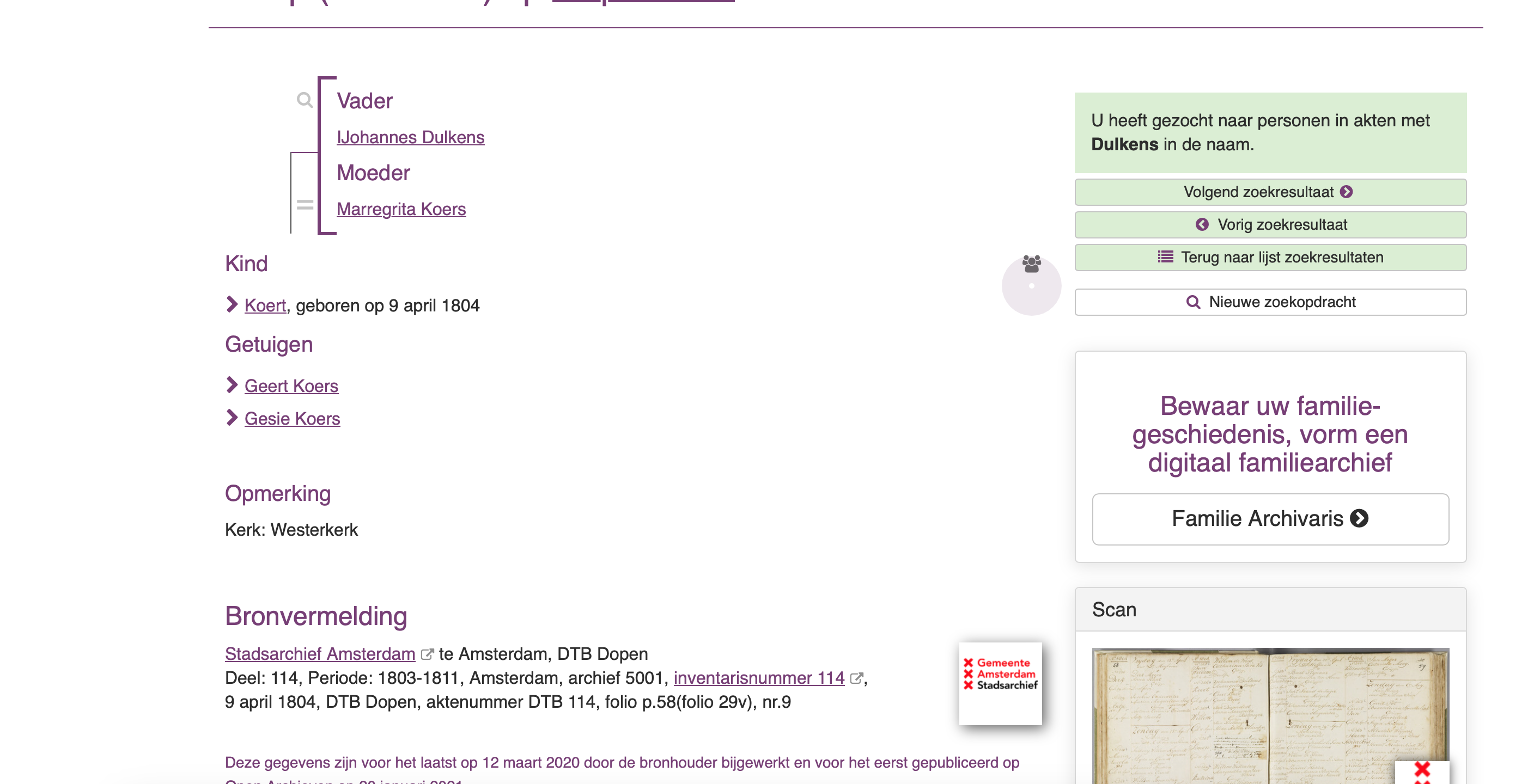Open witness Geert Koers link

(x=291, y=386)
